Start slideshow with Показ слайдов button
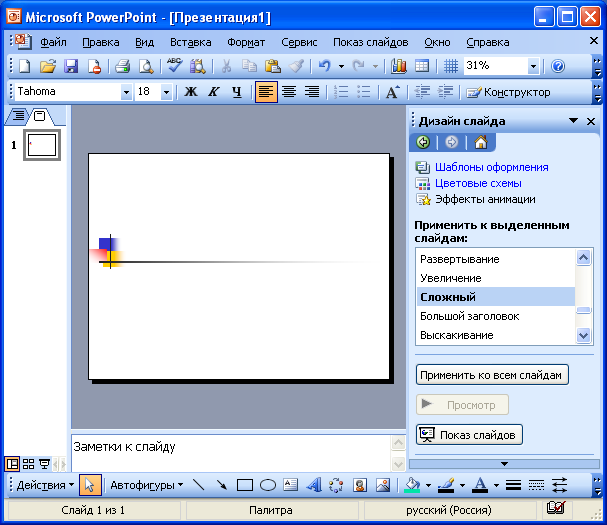Screen dimensions: 607x525 pos(469,435)
